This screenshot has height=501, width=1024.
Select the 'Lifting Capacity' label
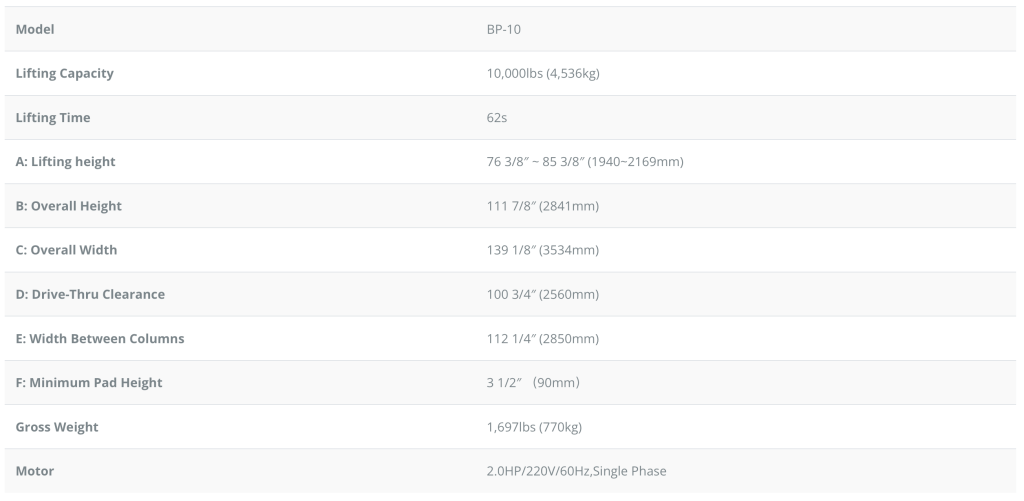coord(64,73)
